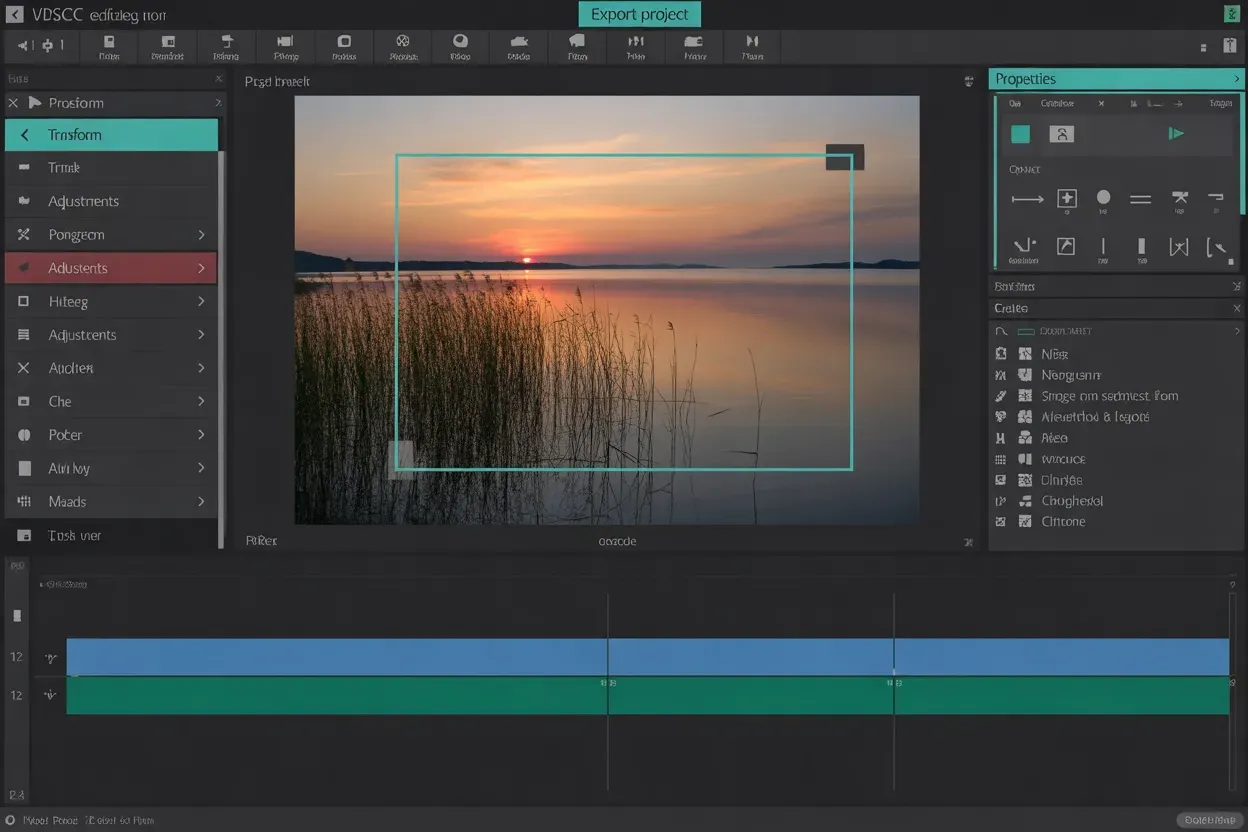Click the blue timeline track clip

648,657
